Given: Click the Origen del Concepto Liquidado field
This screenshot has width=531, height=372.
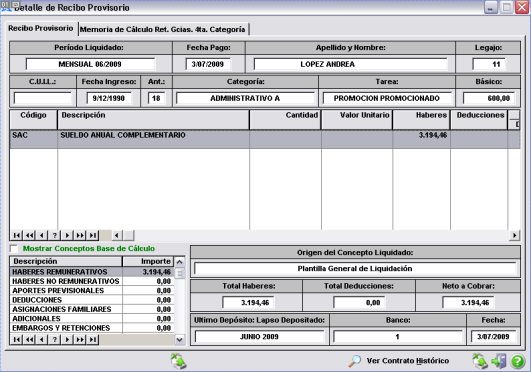Looking at the screenshot, I should (x=355, y=269).
